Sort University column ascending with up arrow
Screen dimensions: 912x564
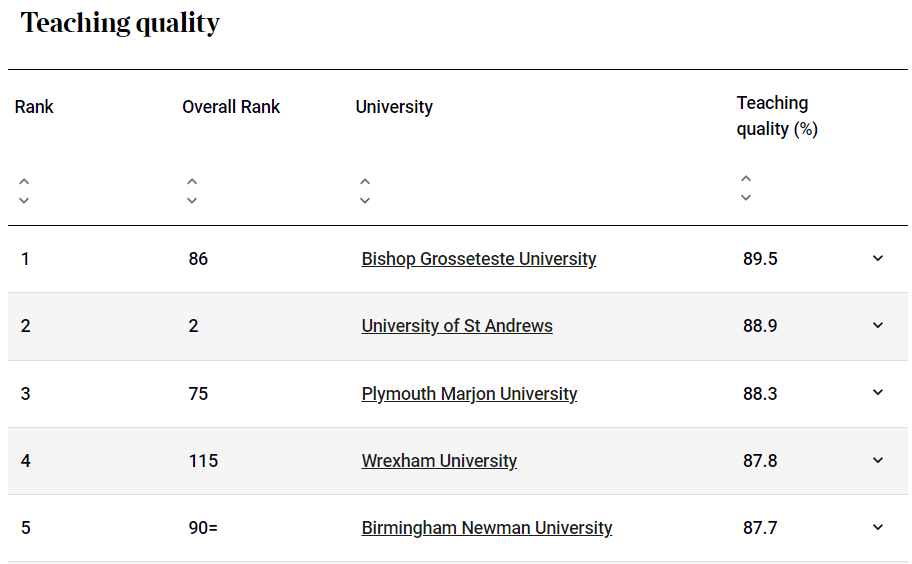pos(365,181)
